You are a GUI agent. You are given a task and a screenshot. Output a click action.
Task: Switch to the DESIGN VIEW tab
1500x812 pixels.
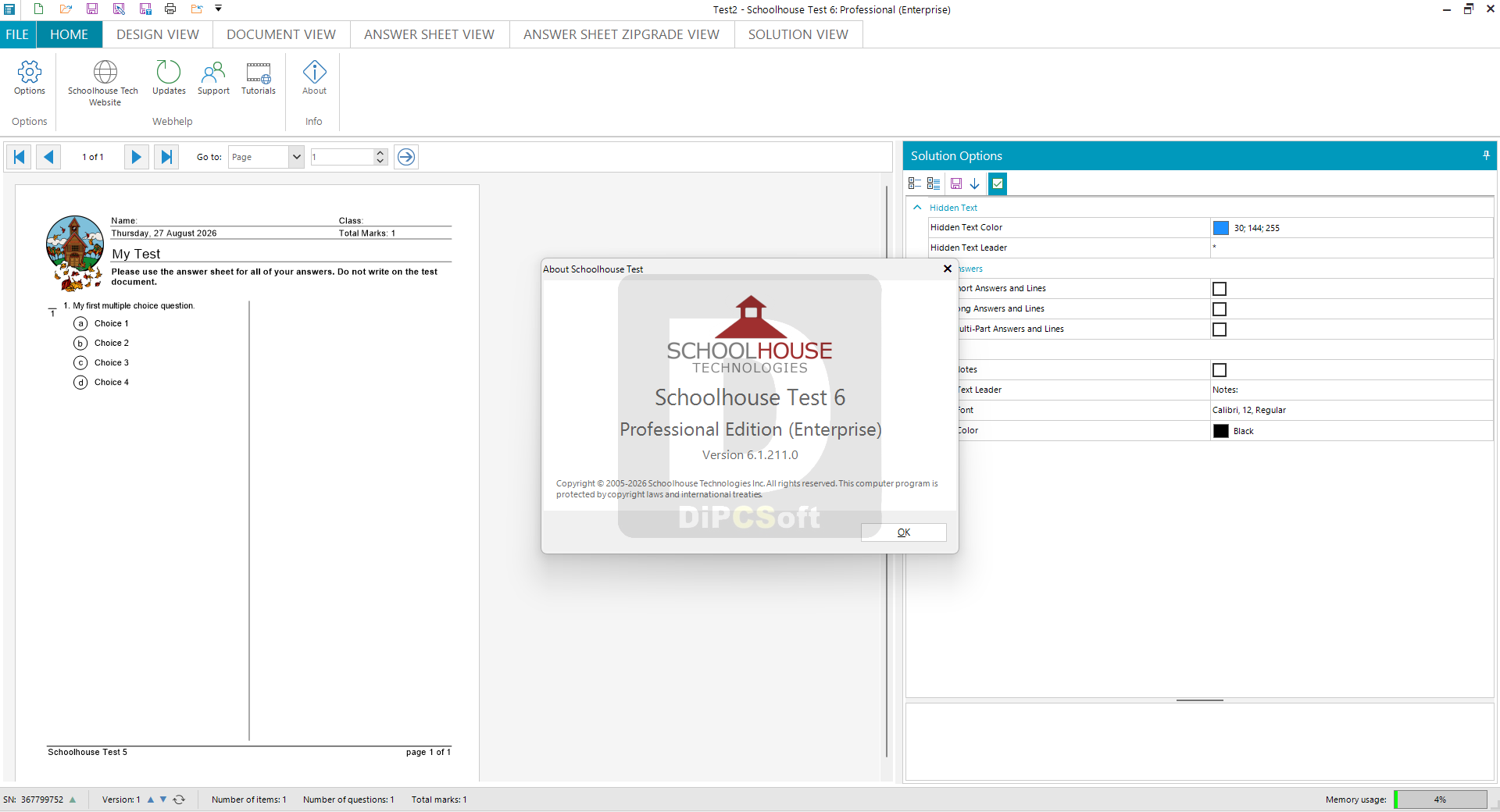[x=158, y=34]
